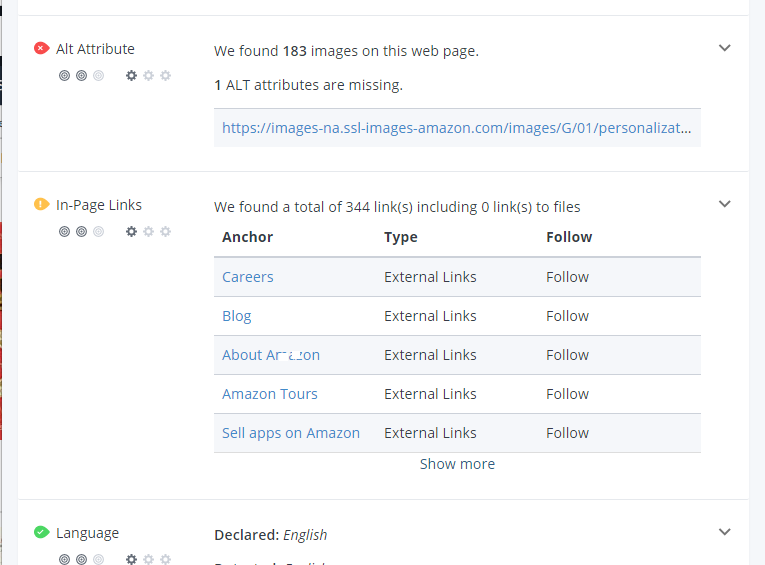765x565 pixels.
Task: Open the About Amazon anchor link
Action: tap(271, 355)
